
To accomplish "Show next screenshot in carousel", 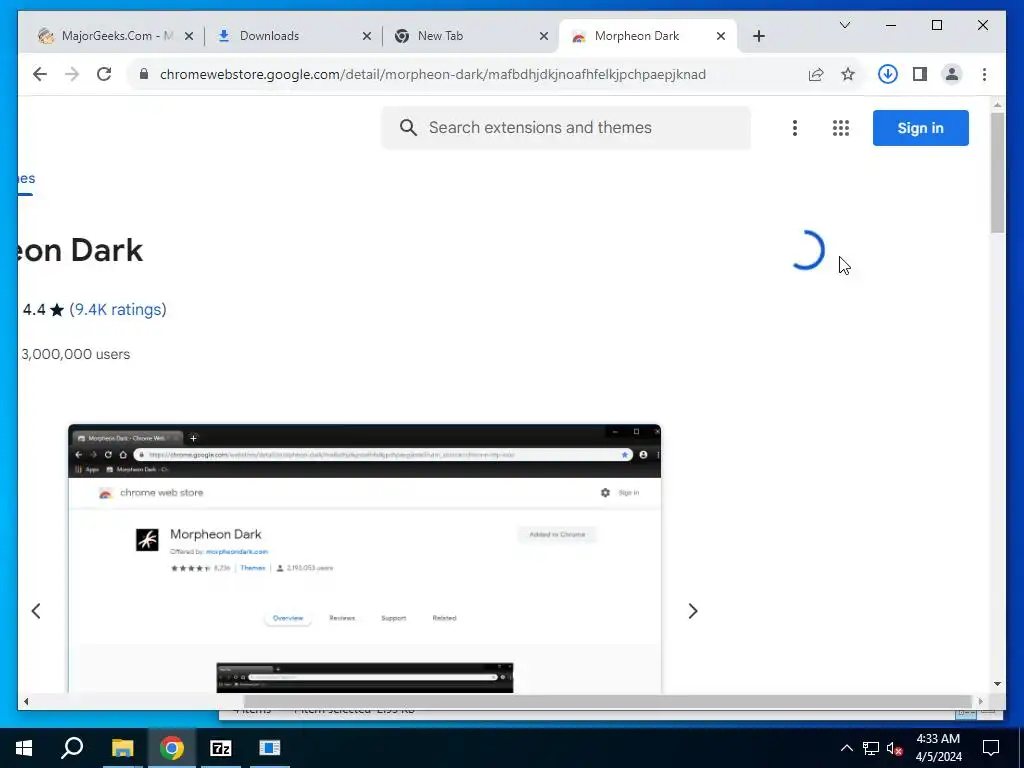I will 693,611.
